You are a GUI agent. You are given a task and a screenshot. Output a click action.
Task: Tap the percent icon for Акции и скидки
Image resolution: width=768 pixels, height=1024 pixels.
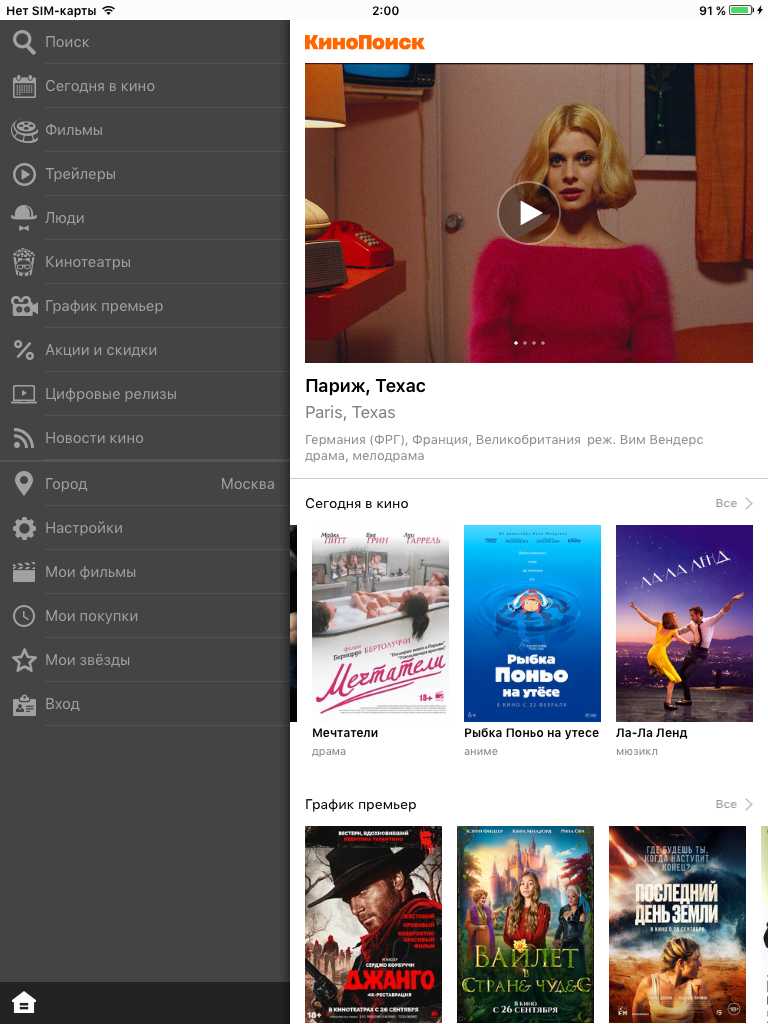pos(24,350)
